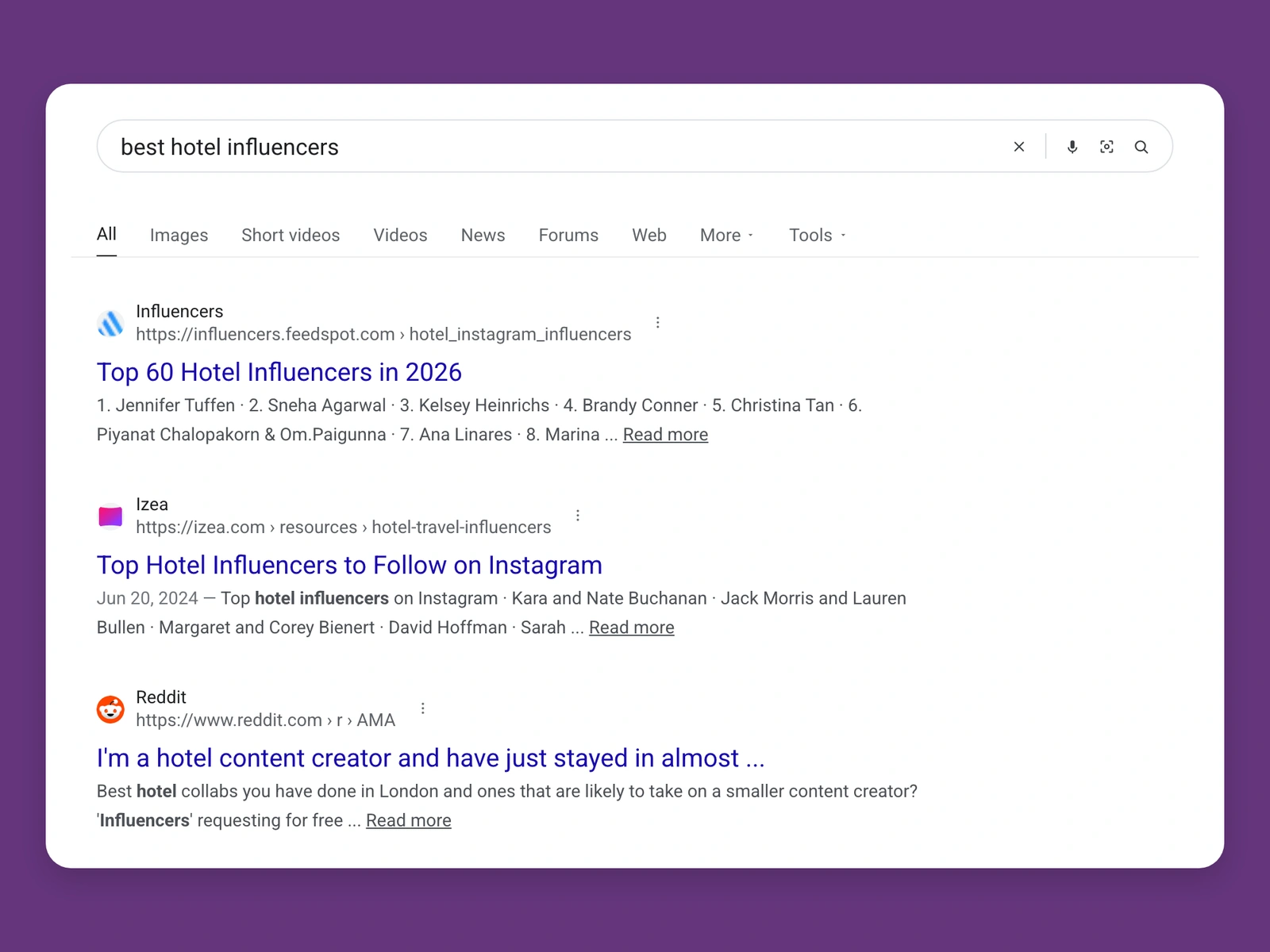Open the Reddit 'I'm a hotel content creator' result

tap(430, 758)
